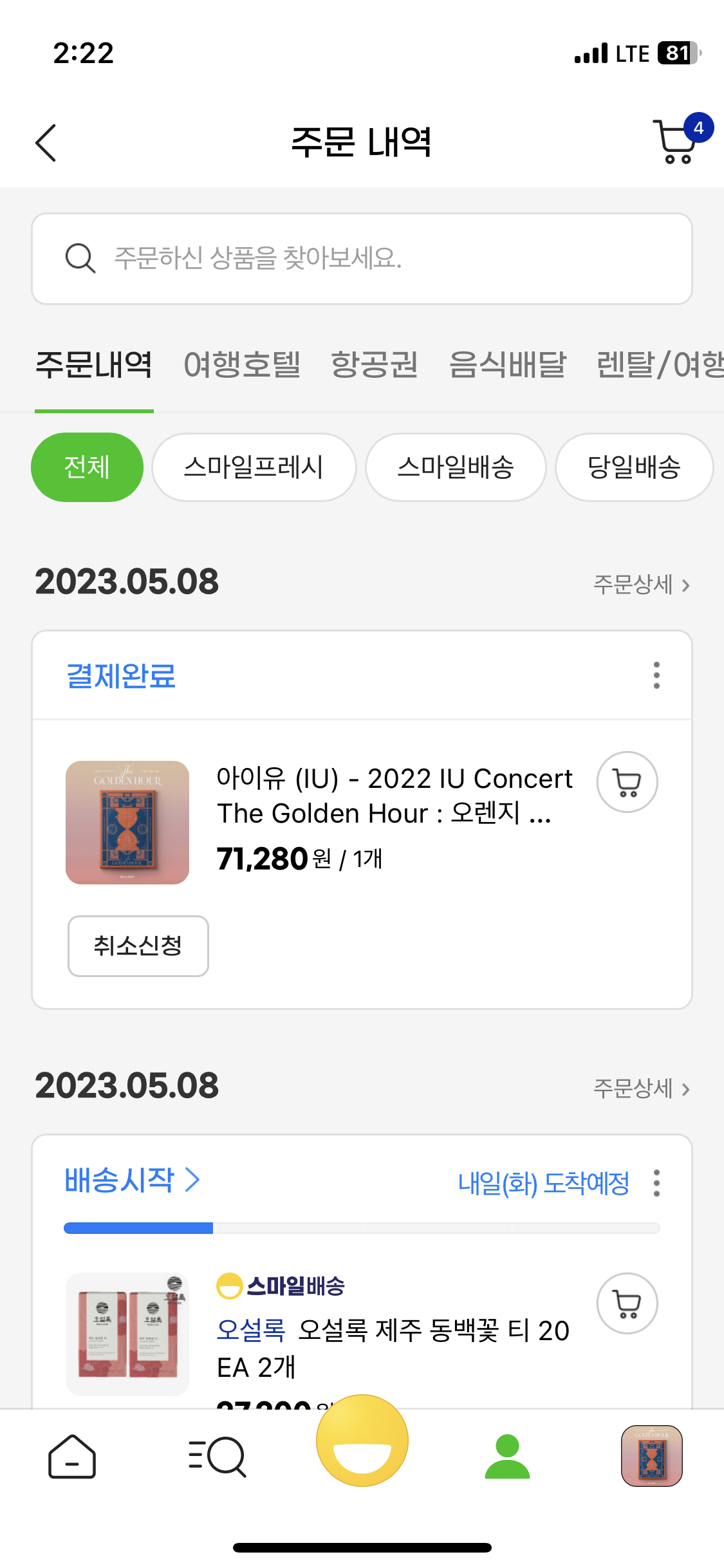Expand 주문상세 for the first order

pyautogui.click(x=641, y=584)
